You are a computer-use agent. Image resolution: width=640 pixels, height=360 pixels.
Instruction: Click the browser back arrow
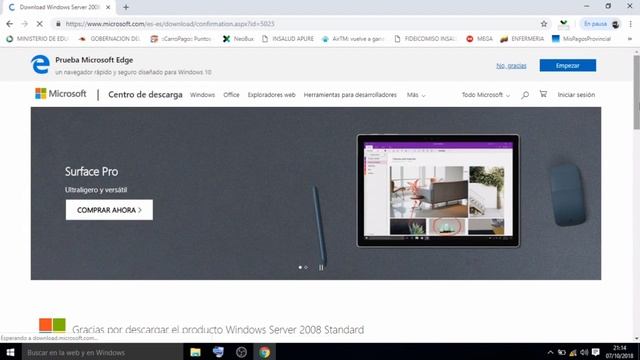pos(9,24)
